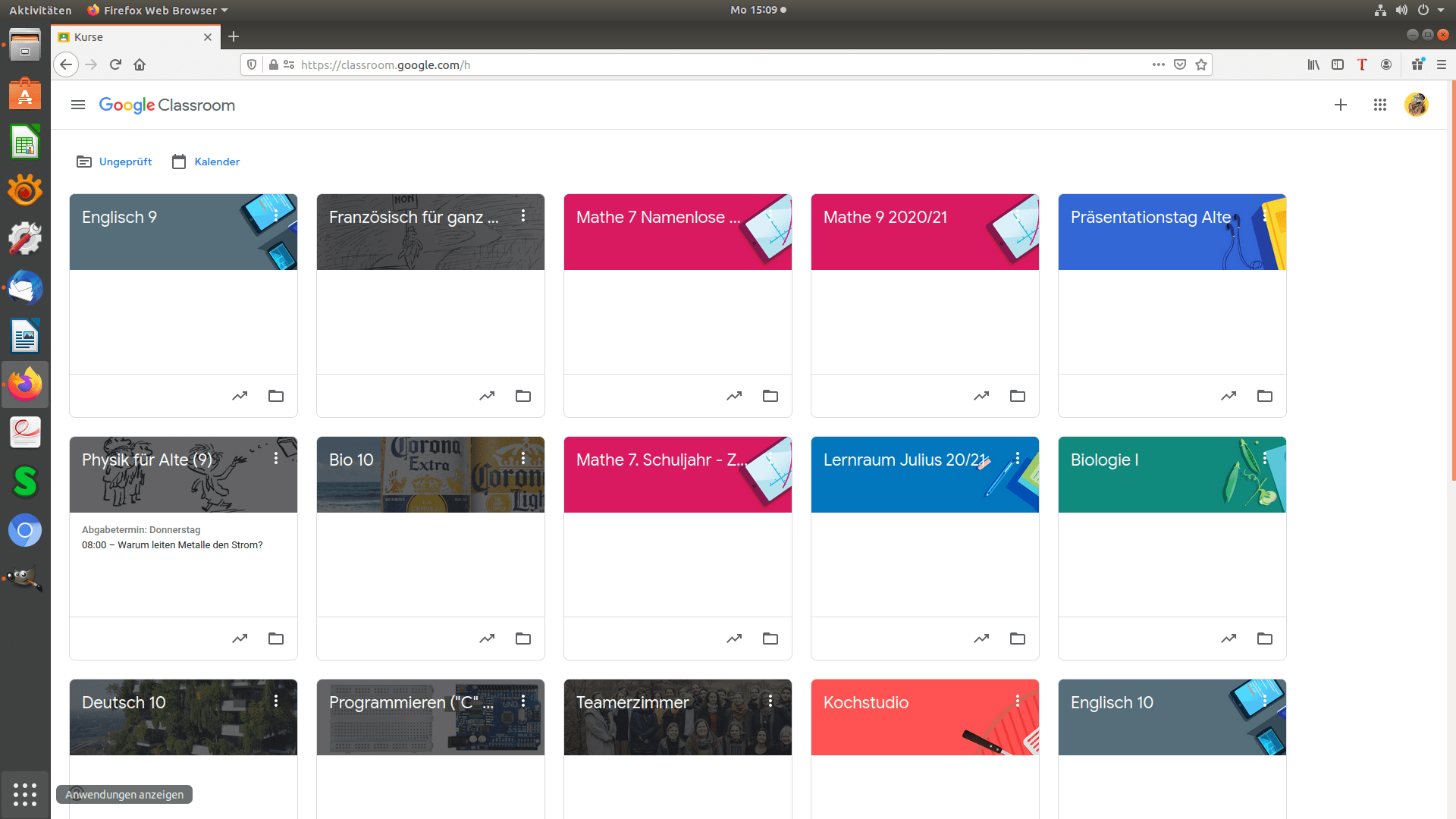Expand three-dot menu on Deutsch 10 card
The width and height of the screenshot is (1456, 819).
coord(276,701)
